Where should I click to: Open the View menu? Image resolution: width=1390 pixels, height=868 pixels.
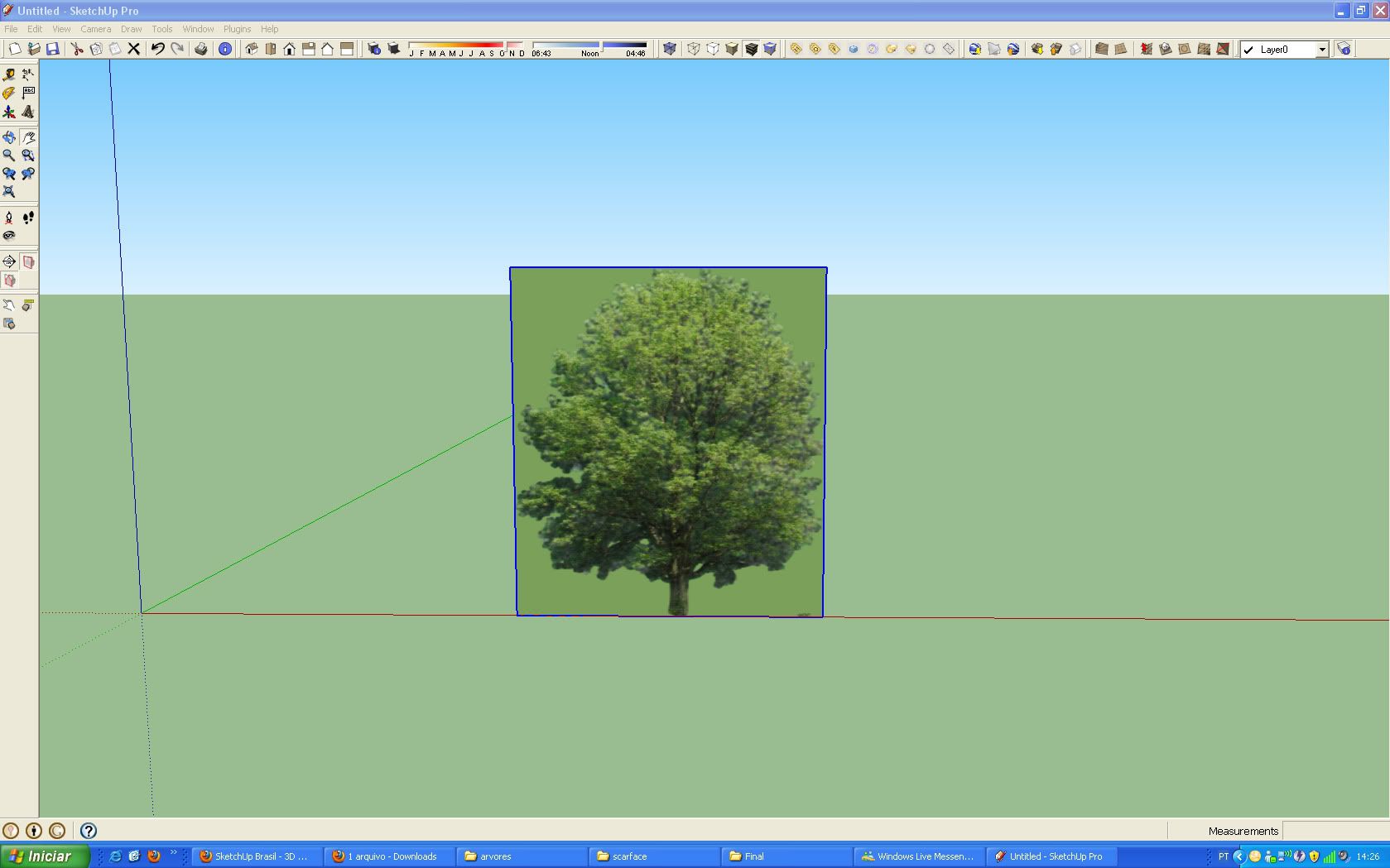pos(61,29)
